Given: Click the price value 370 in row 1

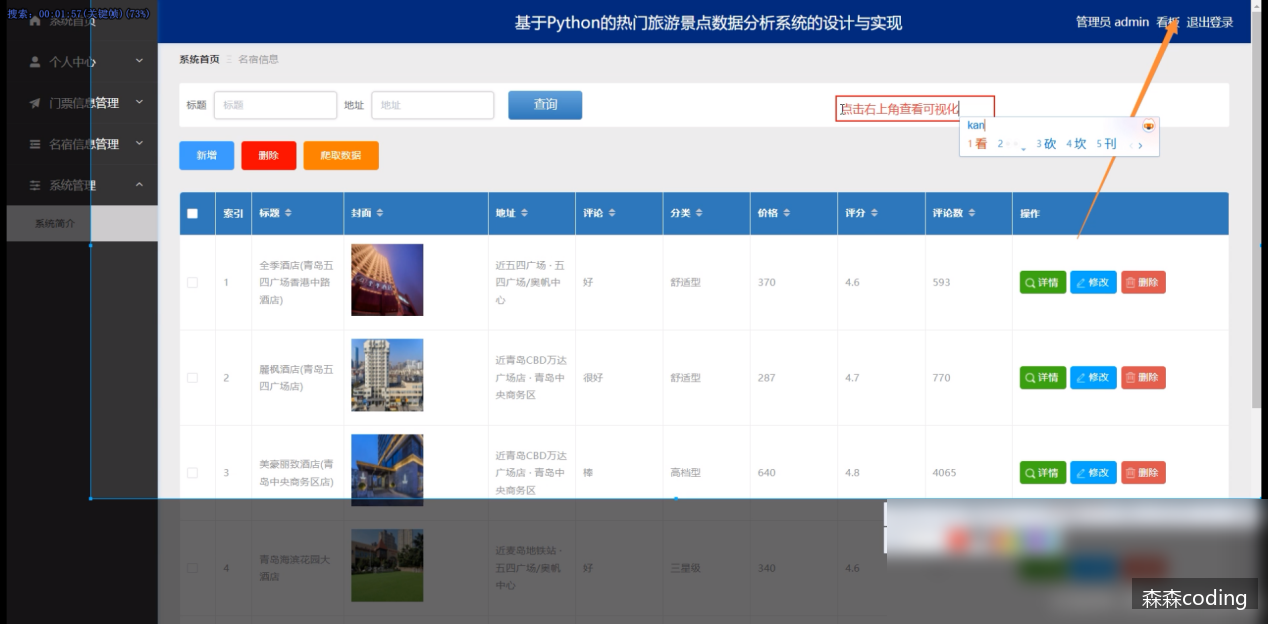Looking at the screenshot, I should [767, 283].
